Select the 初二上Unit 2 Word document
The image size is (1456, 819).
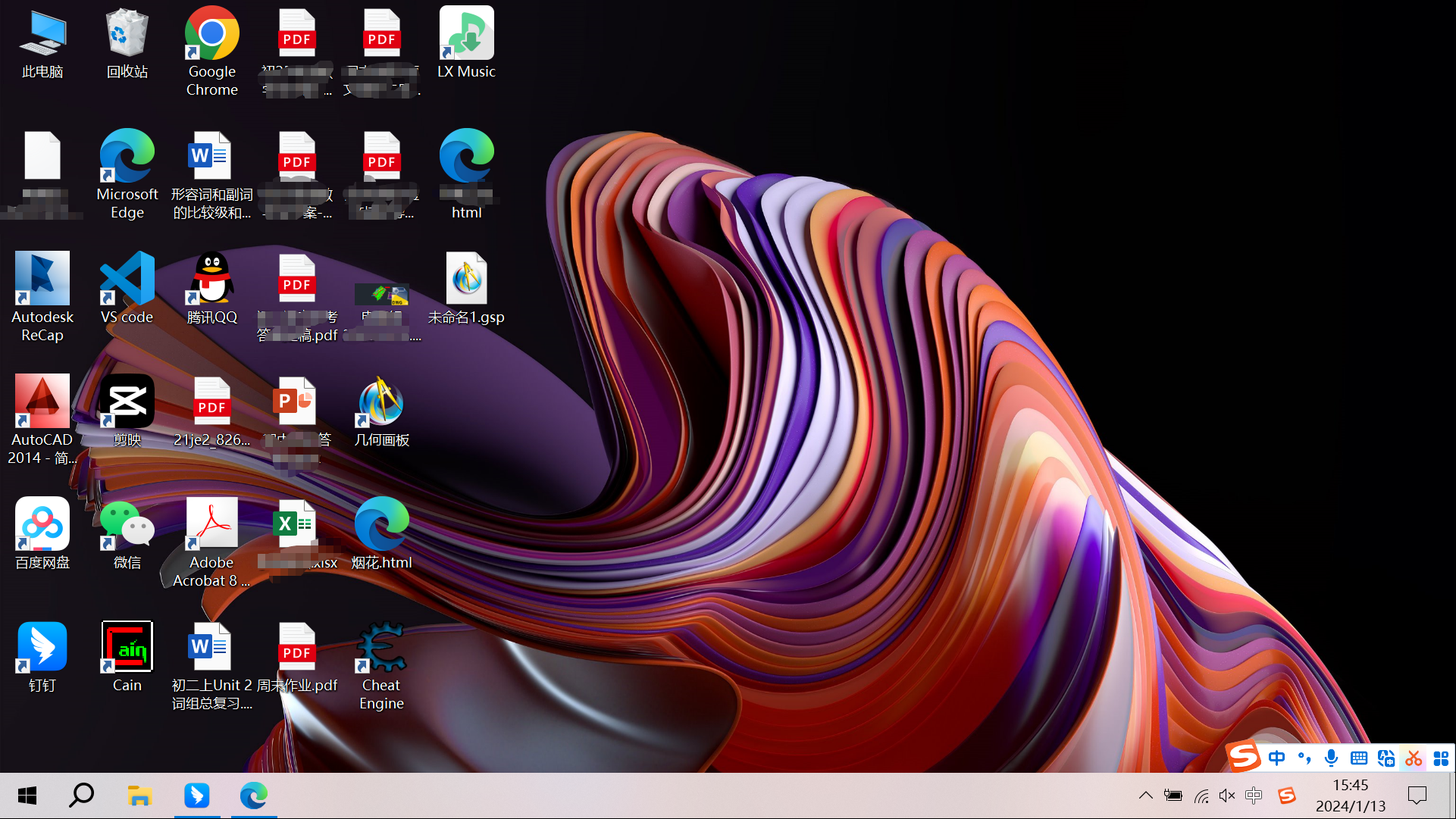[x=212, y=665]
